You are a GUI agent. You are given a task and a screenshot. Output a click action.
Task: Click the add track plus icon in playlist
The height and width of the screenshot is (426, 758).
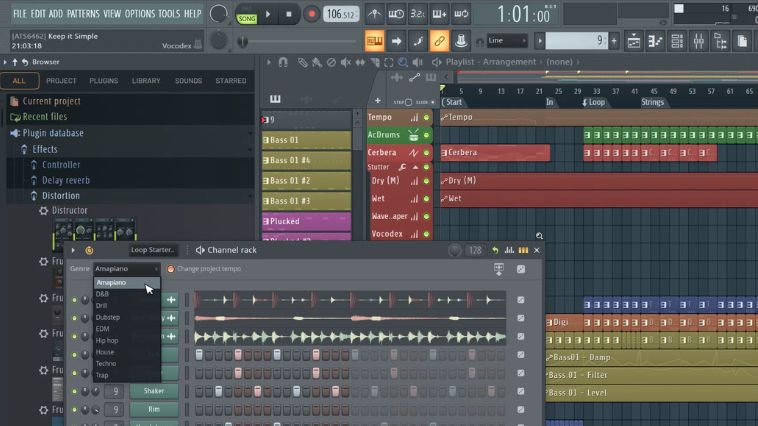[377, 101]
